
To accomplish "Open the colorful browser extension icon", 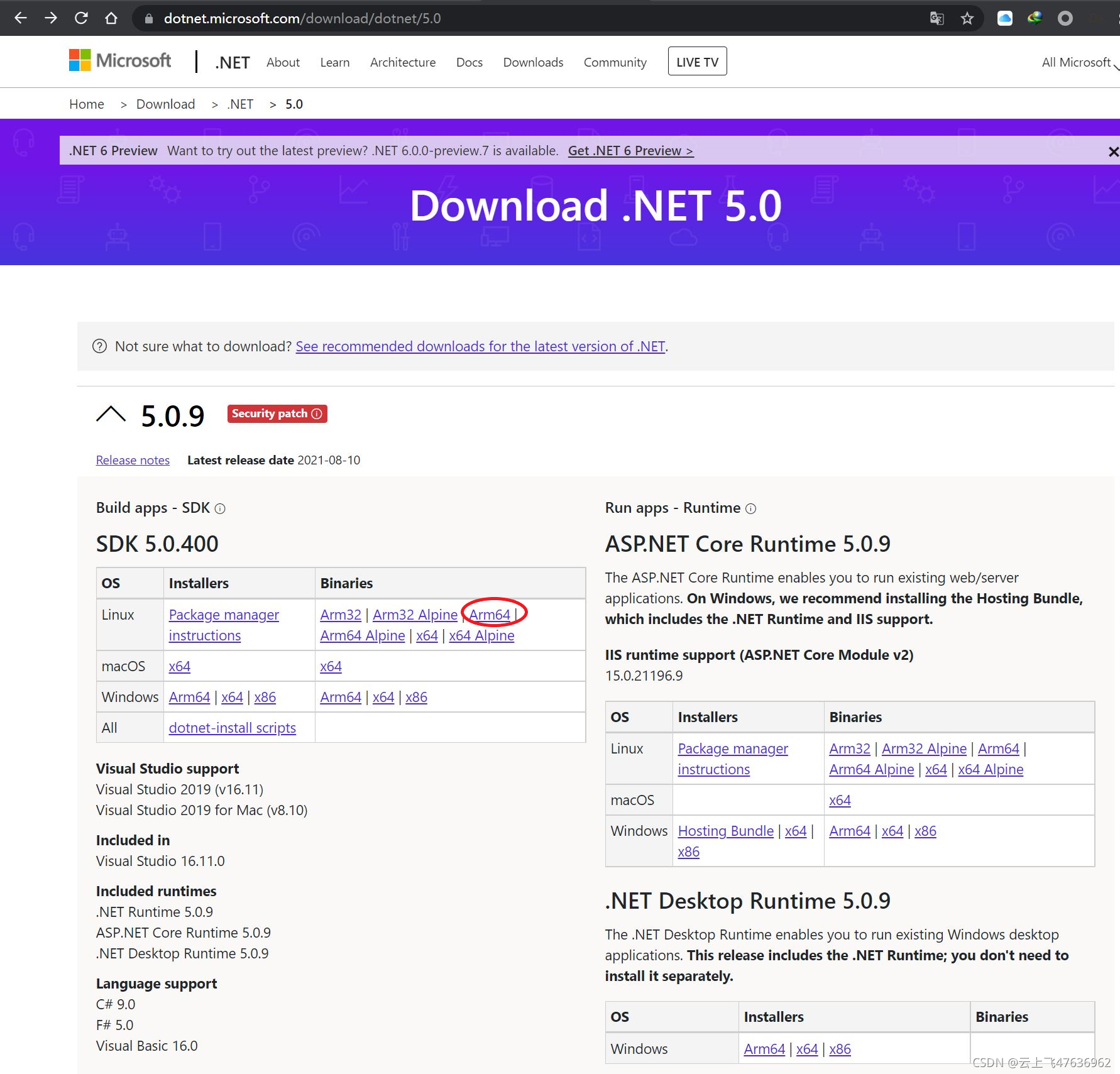I will point(1035,18).
